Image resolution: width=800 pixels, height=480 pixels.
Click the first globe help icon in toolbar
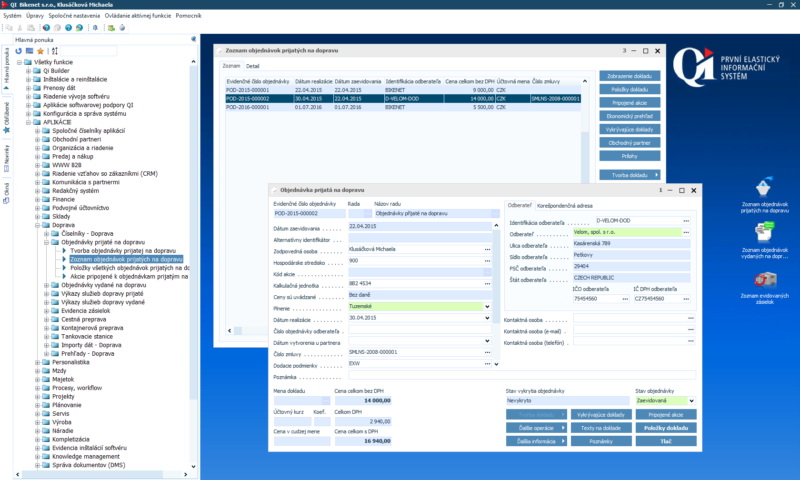46,28
